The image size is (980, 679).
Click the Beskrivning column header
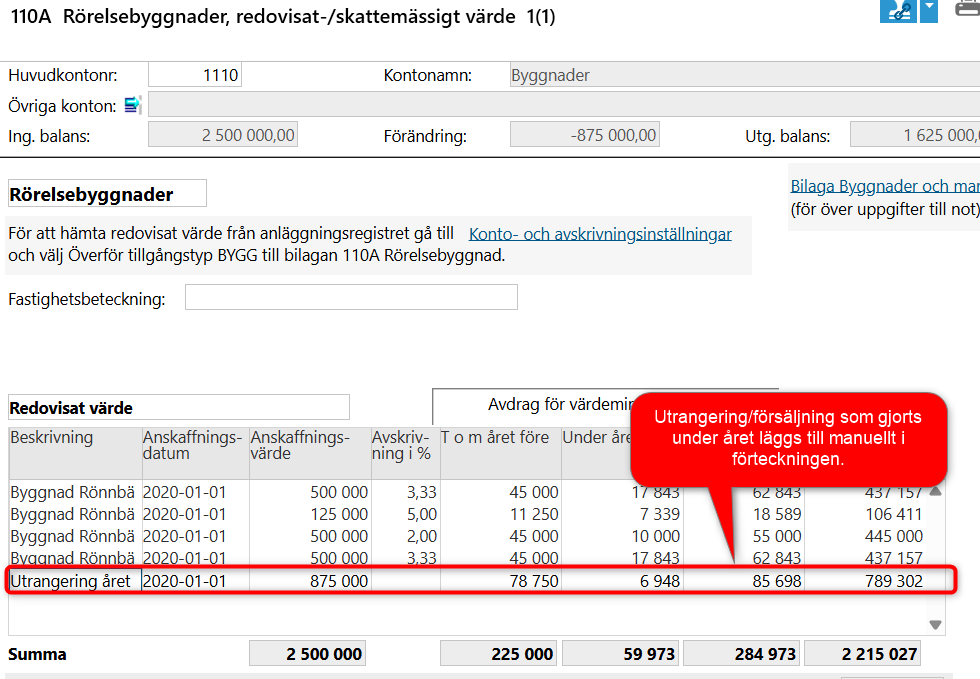point(76,454)
